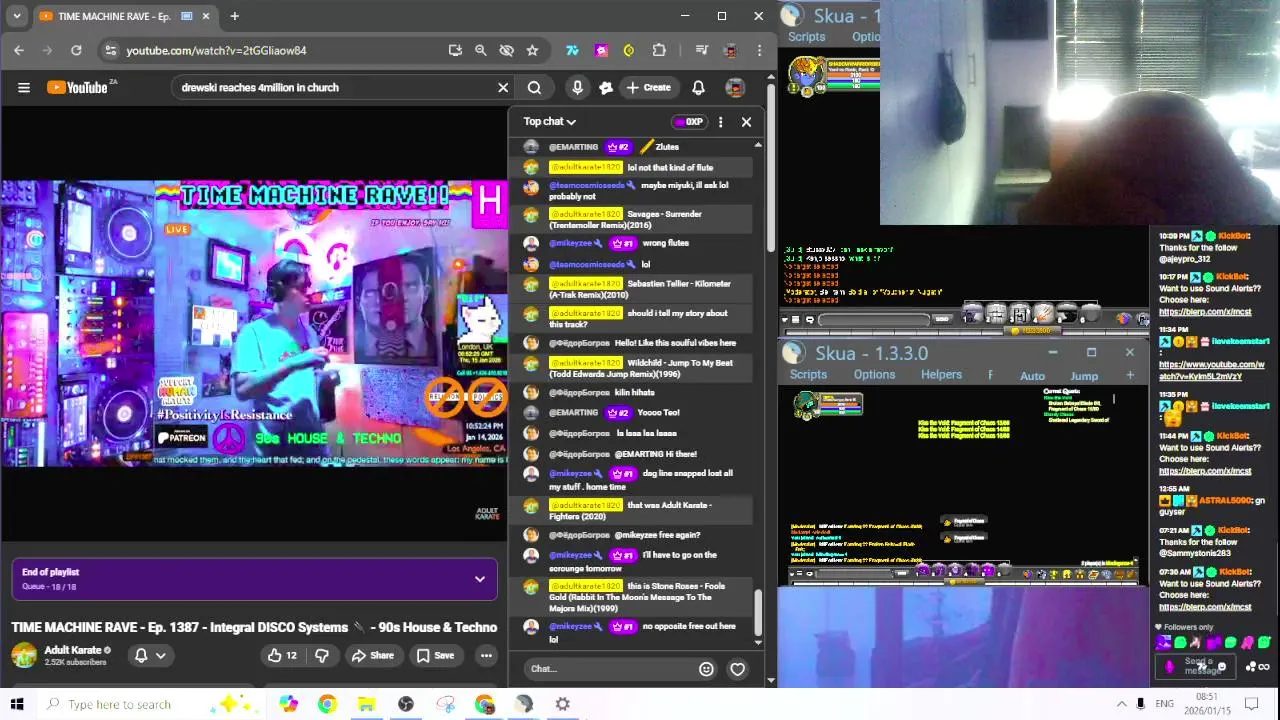The image size is (1280, 720).
Task: Open File Explorer from the taskbar
Action: tap(366, 704)
